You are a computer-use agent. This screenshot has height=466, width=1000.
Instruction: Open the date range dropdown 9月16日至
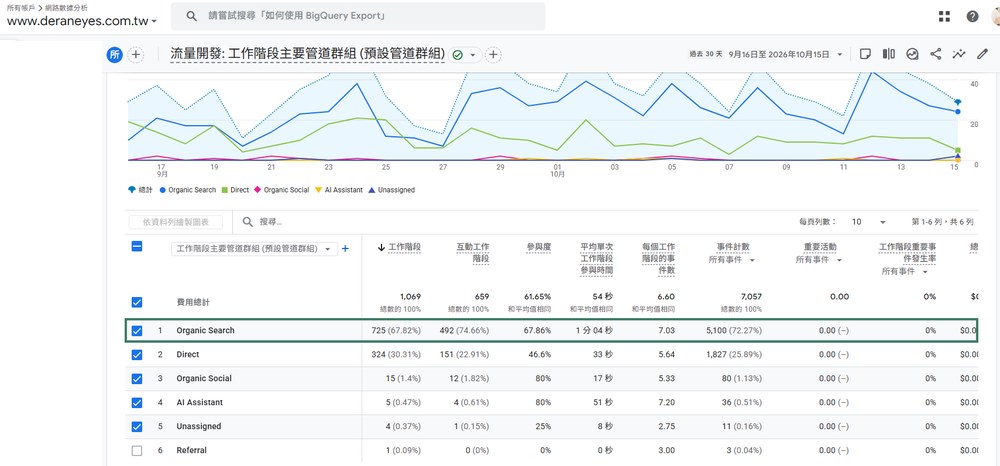pyautogui.click(x=785, y=55)
